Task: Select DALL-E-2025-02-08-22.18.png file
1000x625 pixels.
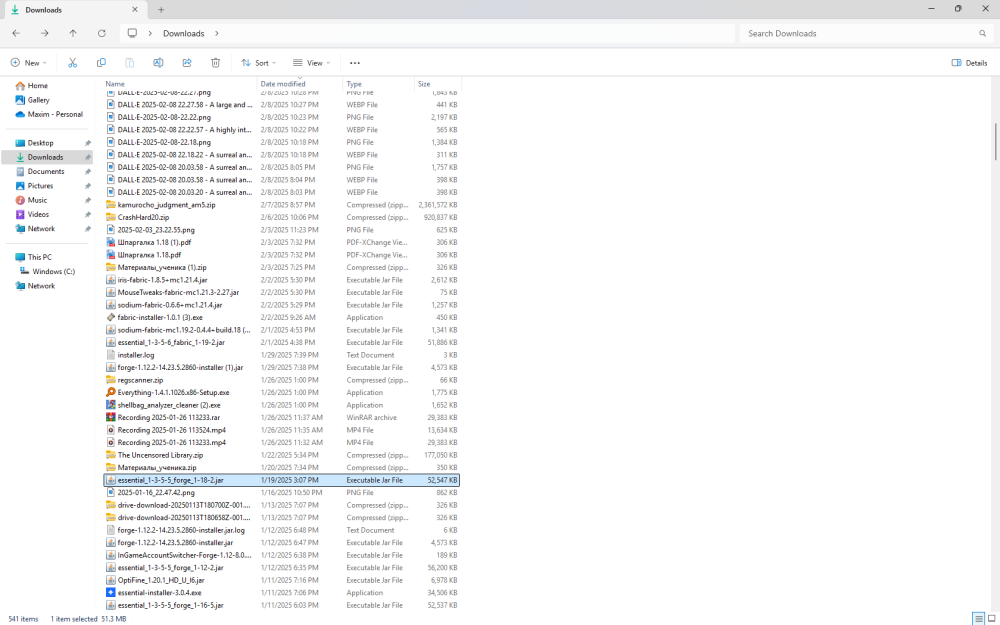Action: (x=281, y=142)
